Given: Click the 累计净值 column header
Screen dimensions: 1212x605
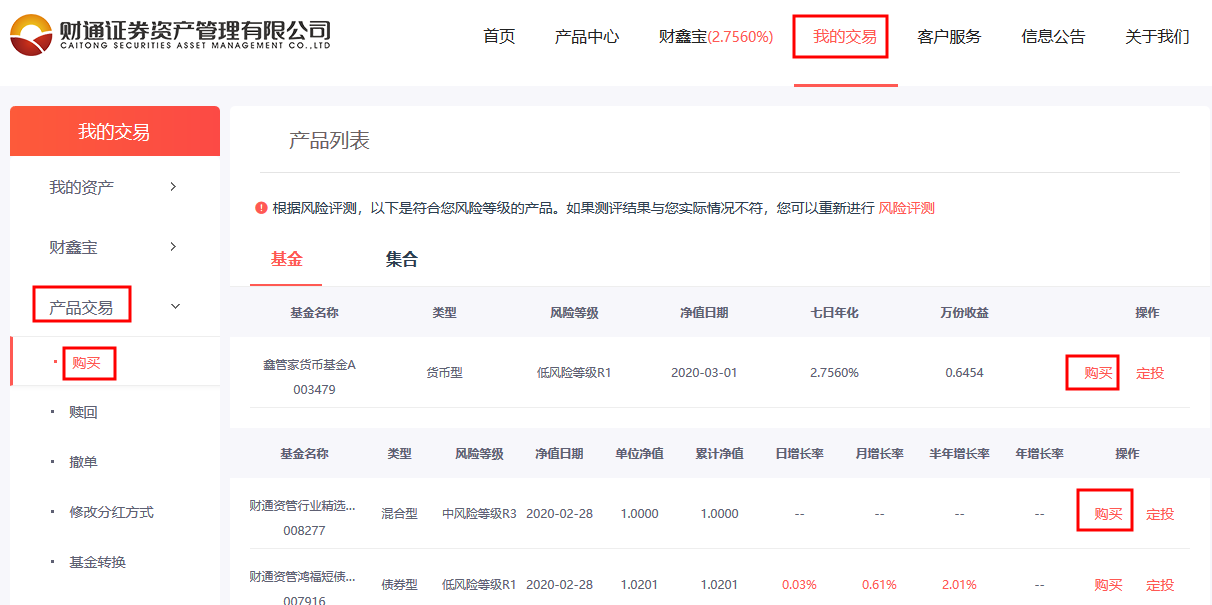Looking at the screenshot, I should (x=719, y=454).
